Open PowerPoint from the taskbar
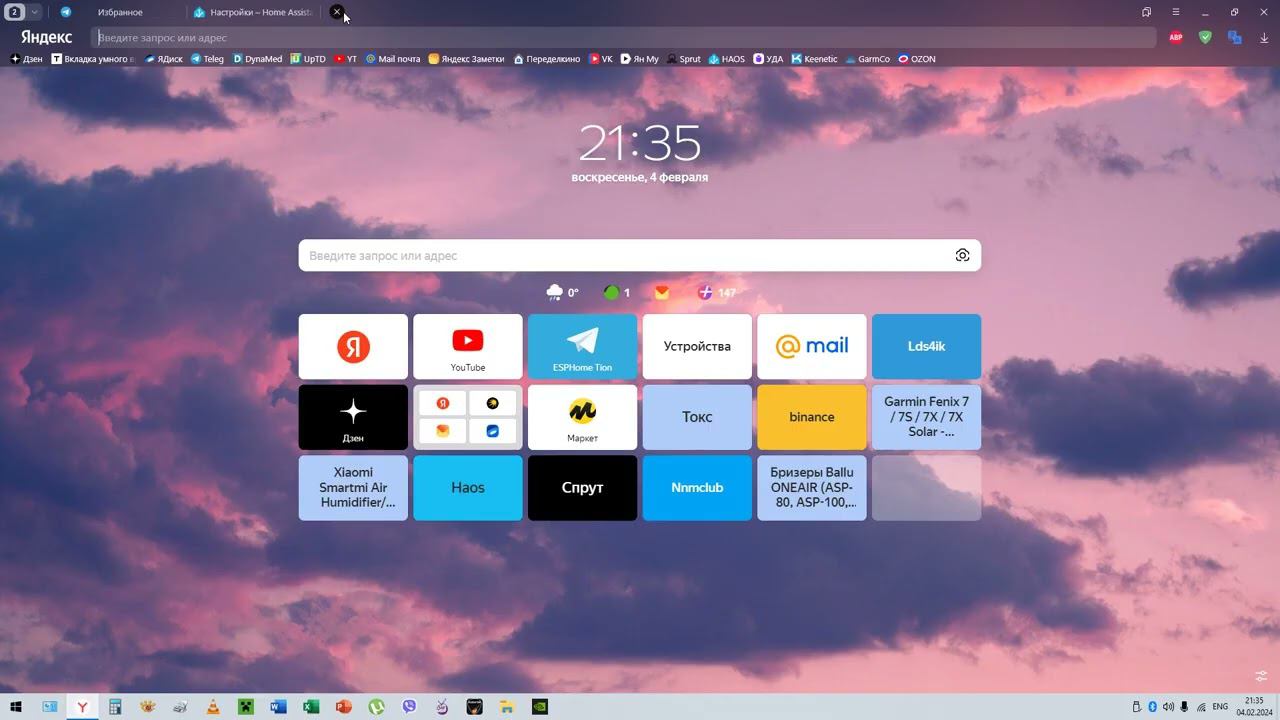 coord(344,707)
